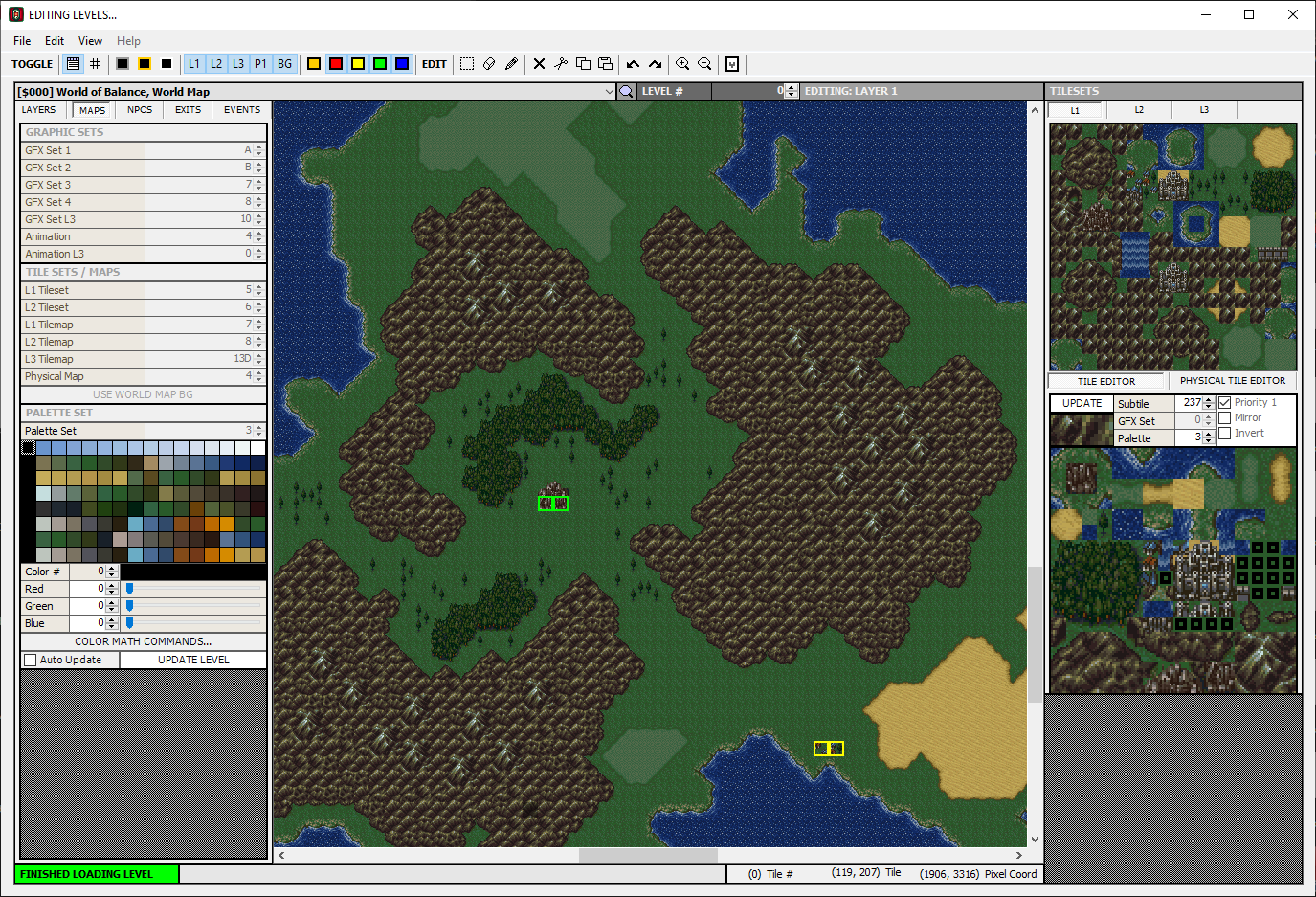Adjust the L3 Tilemap spinner
Image resolution: width=1316 pixels, height=897 pixels.
click(x=258, y=359)
